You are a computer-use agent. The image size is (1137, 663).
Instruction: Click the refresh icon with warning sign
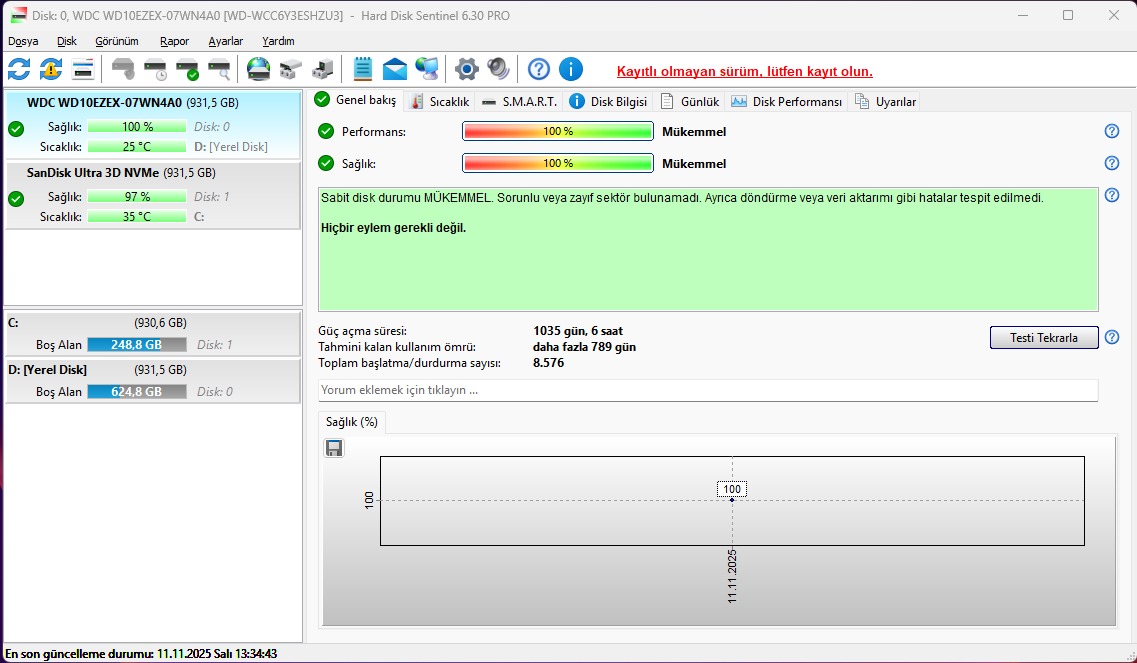[x=51, y=69]
